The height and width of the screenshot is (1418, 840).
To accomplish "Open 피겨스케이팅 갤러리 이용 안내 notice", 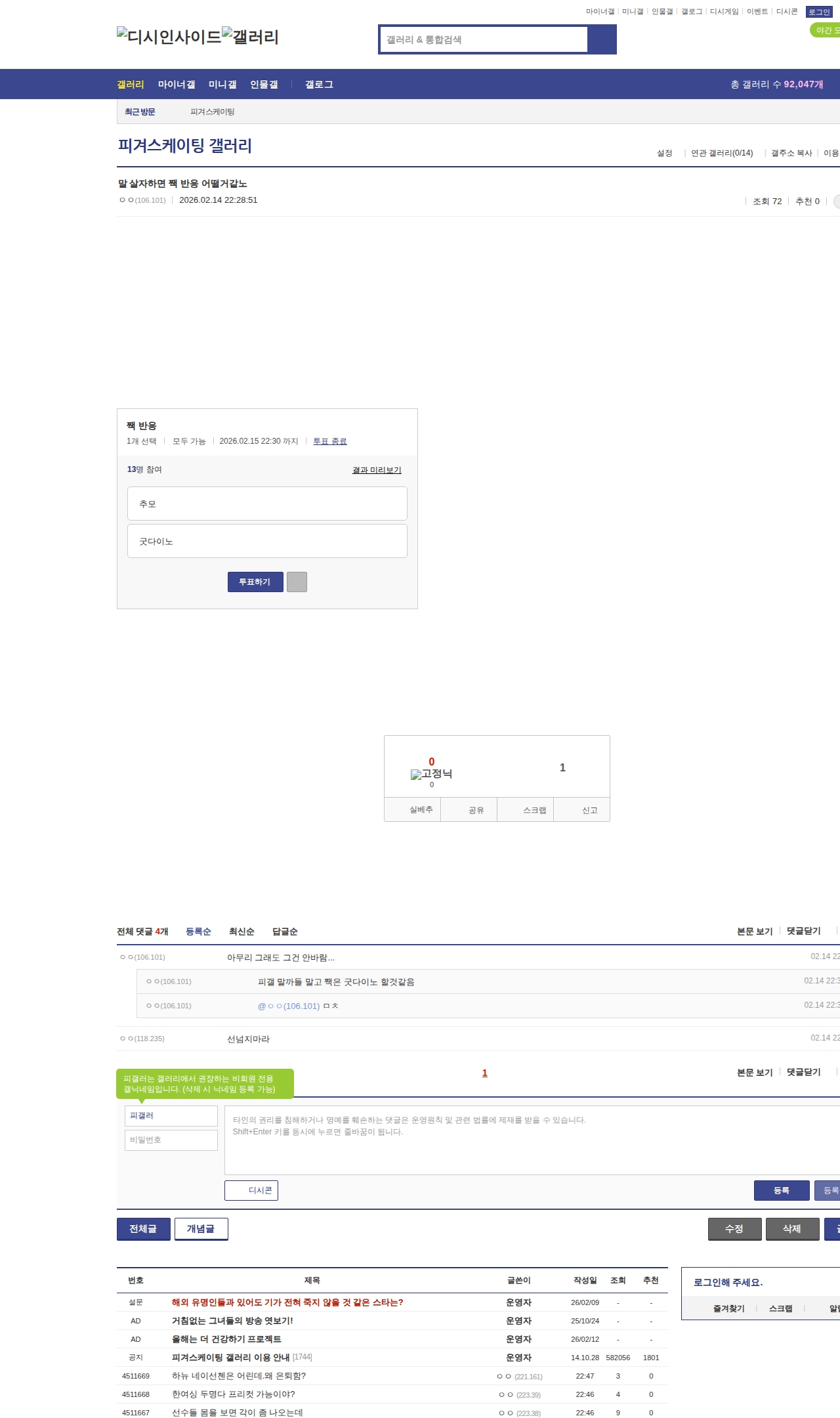I will click(230, 1358).
